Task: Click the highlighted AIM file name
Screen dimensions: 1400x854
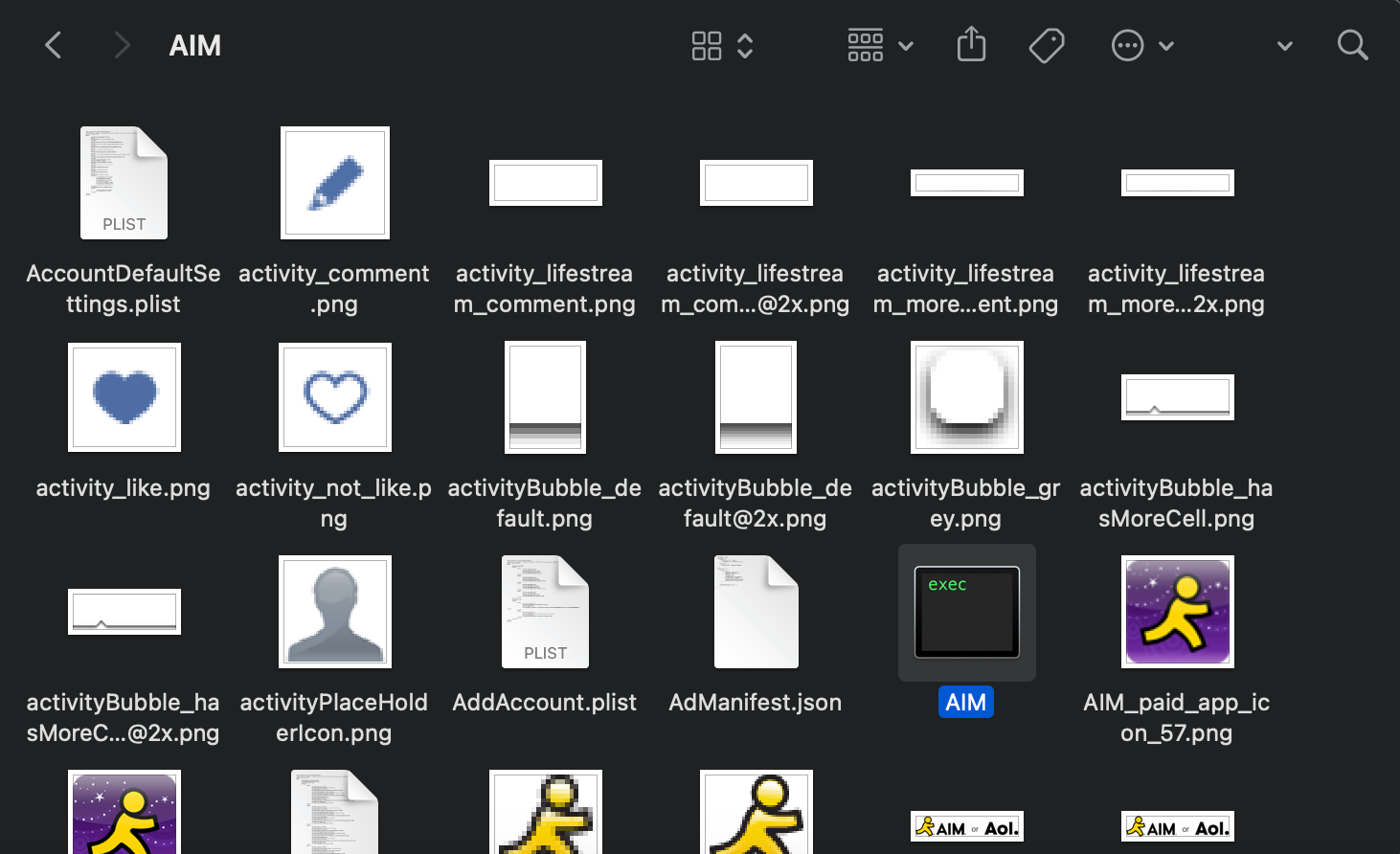Action: [966, 703]
